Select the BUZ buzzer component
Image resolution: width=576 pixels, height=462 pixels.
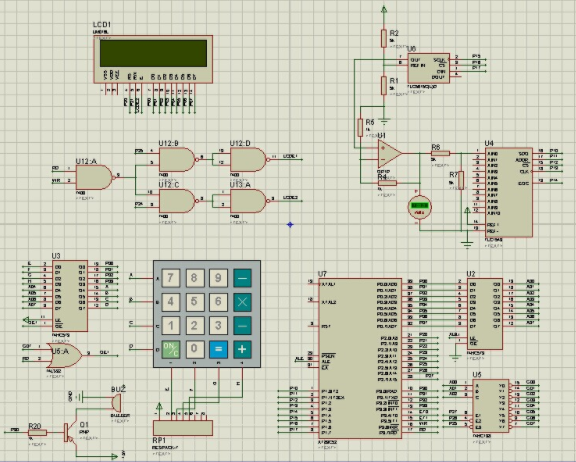pyautogui.click(x=116, y=403)
